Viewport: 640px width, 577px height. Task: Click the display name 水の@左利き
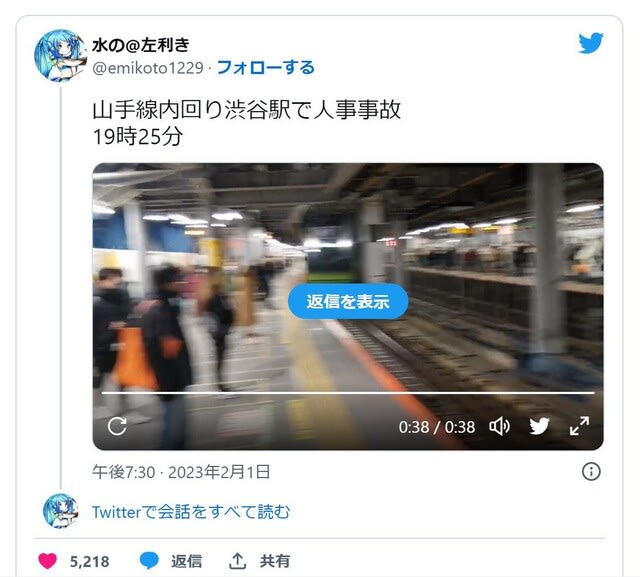point(141,45)
